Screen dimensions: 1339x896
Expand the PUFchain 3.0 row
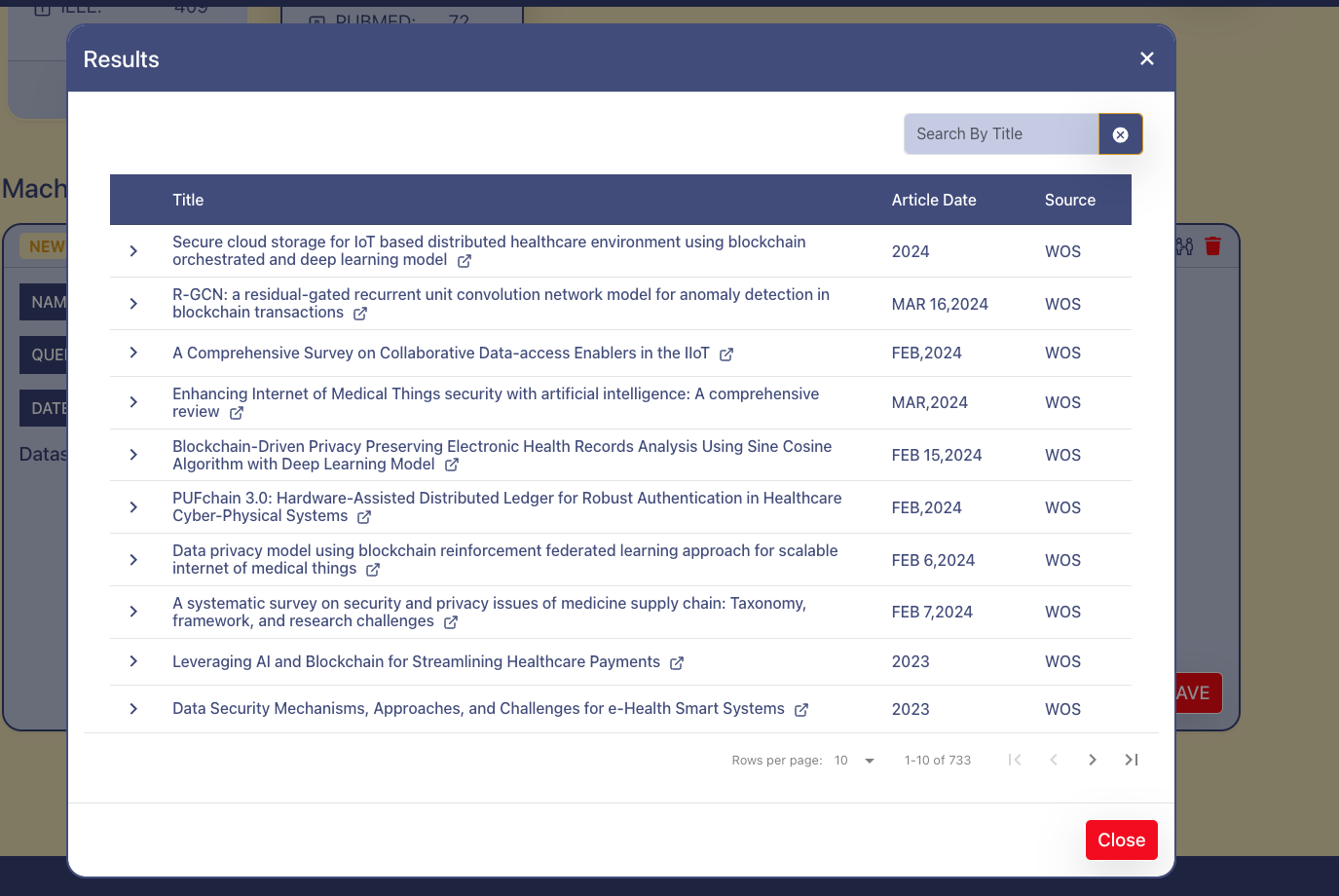(133, 507)
